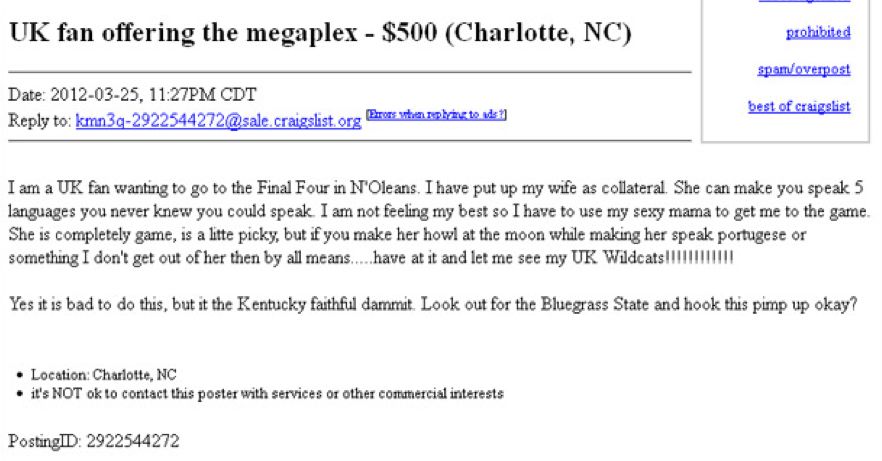Click the $500 price in the title
The height and width of the screenshot is (461, 882).
coord(410,32)
